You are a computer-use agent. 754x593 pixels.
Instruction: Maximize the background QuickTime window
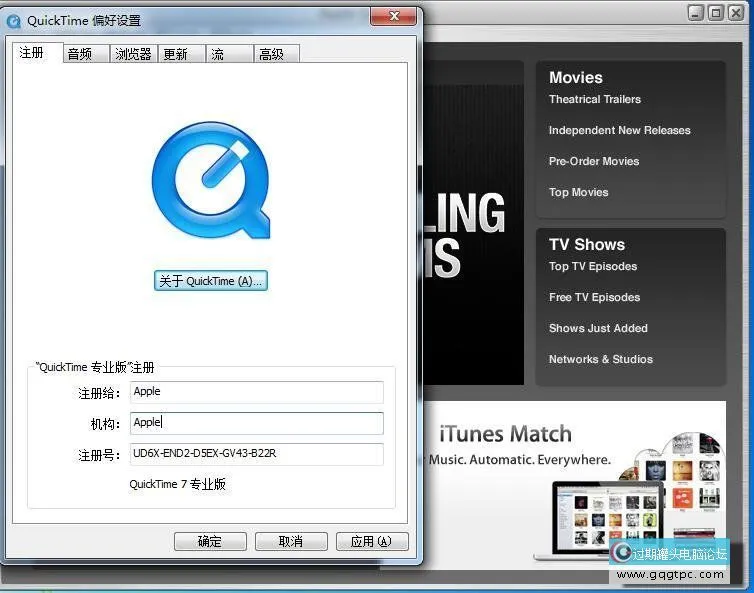pos(717,13)
